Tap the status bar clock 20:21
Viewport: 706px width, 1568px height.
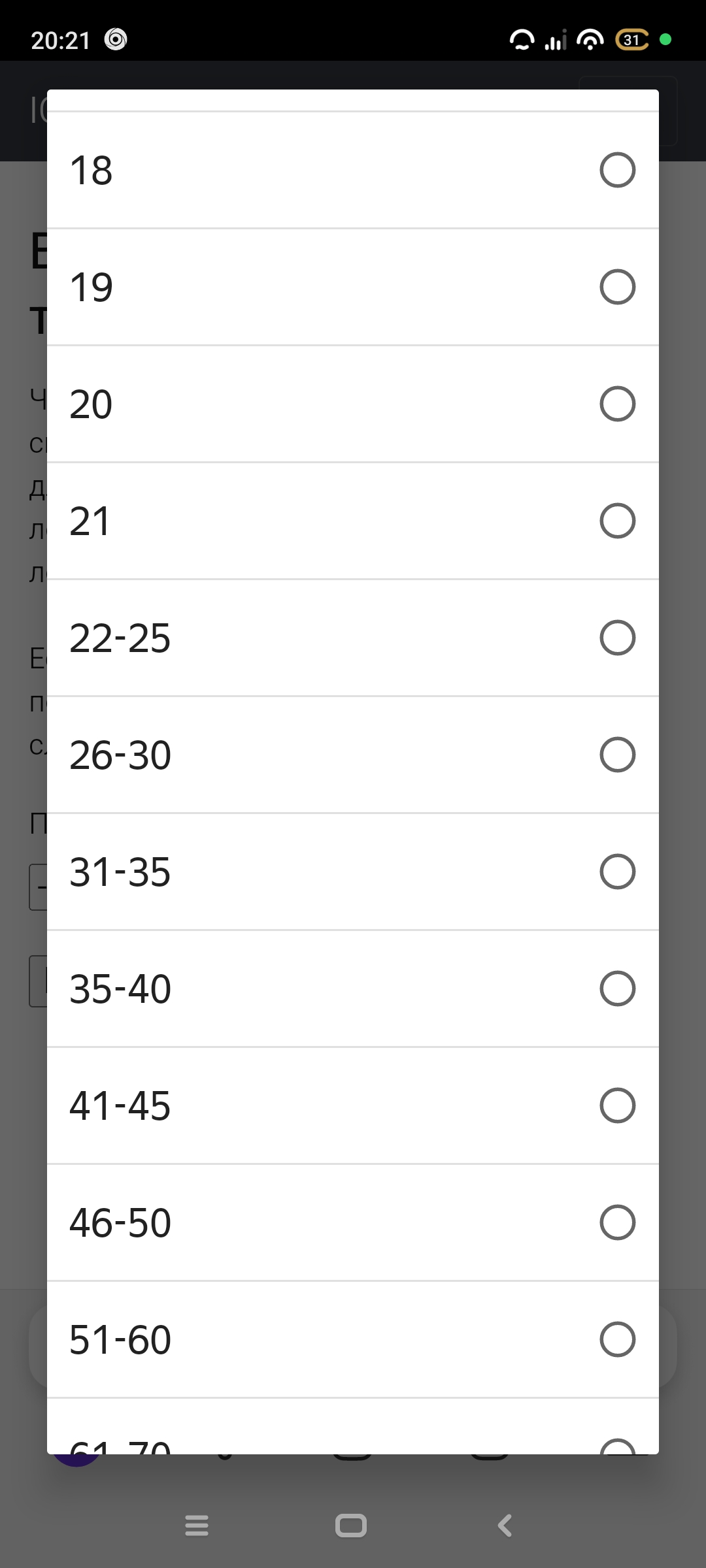click(61, 41)
